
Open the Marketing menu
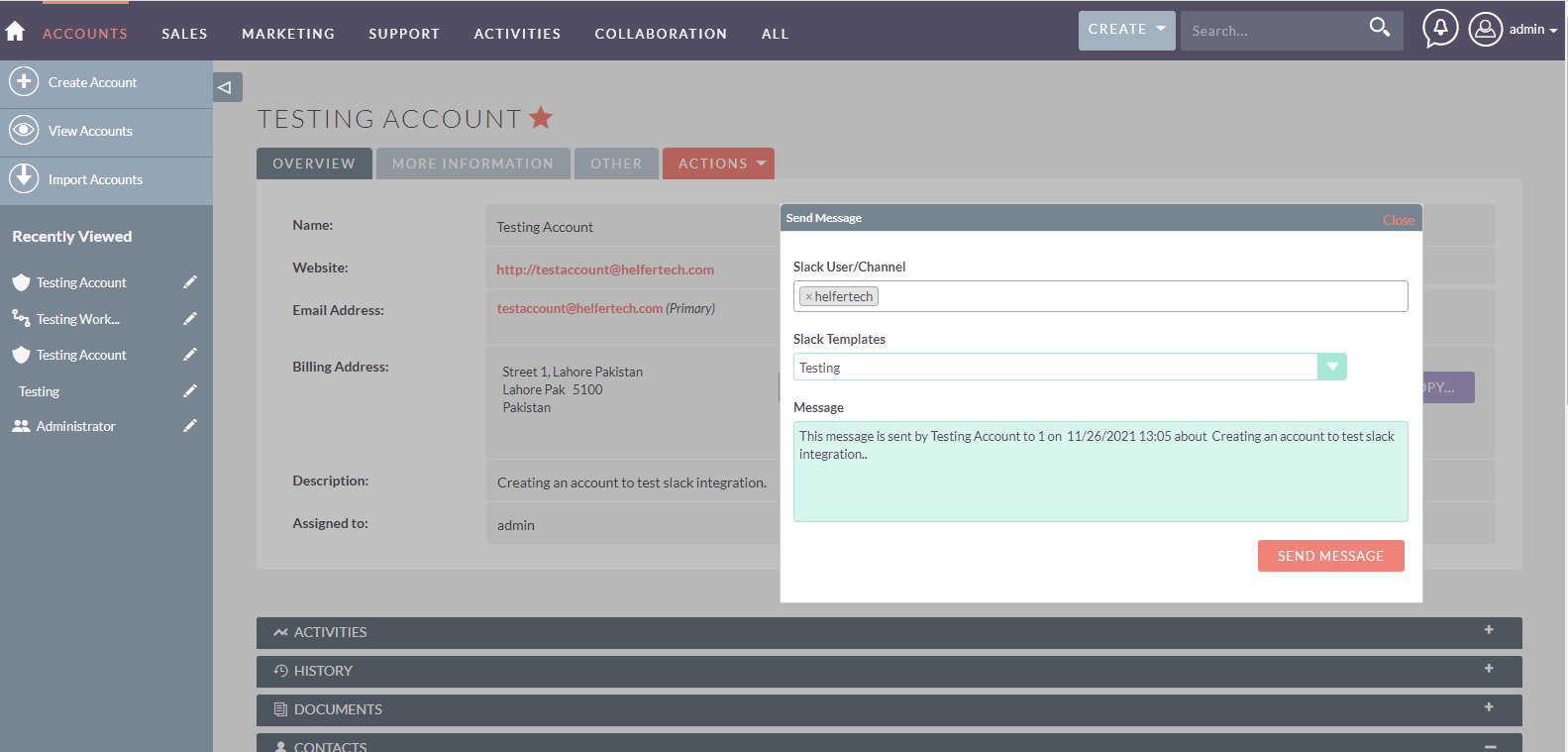click(288, 34)
